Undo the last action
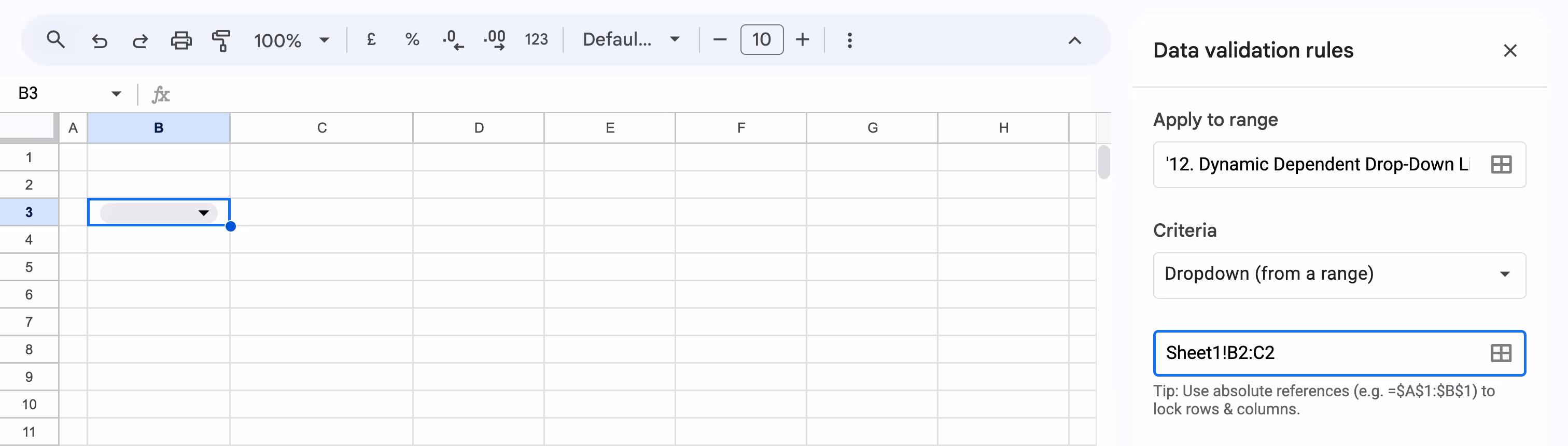Screen dimensions: 1568x446 [100, 40]
